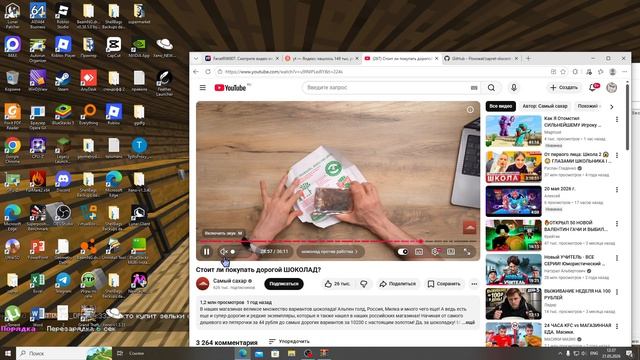Show more filter chips with right arrow
The image size is (640, 360).
(611, 107)
